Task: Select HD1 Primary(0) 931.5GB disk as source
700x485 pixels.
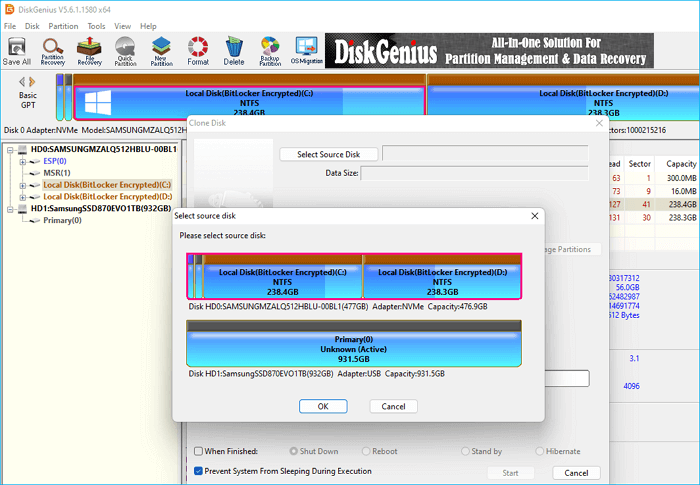Action: coord(354,343)
